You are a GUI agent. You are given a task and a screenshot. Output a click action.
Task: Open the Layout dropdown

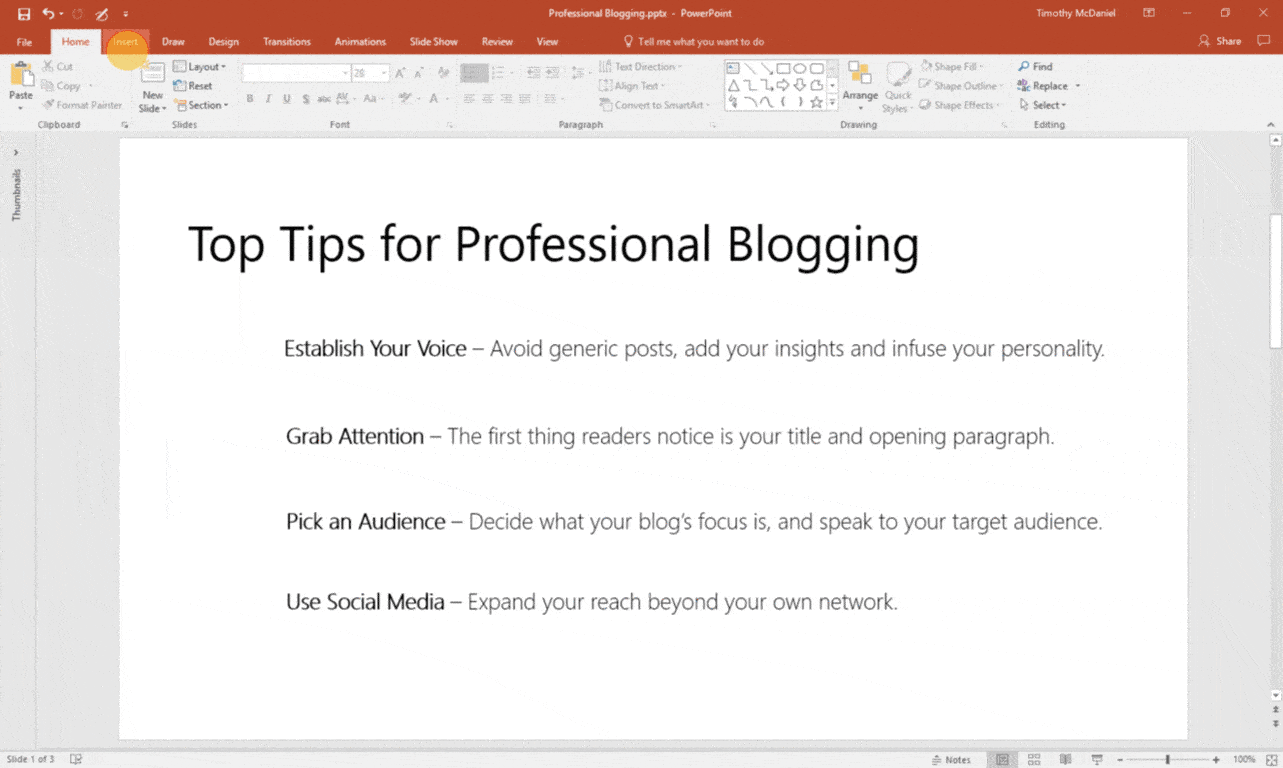[x=201, y=67]
